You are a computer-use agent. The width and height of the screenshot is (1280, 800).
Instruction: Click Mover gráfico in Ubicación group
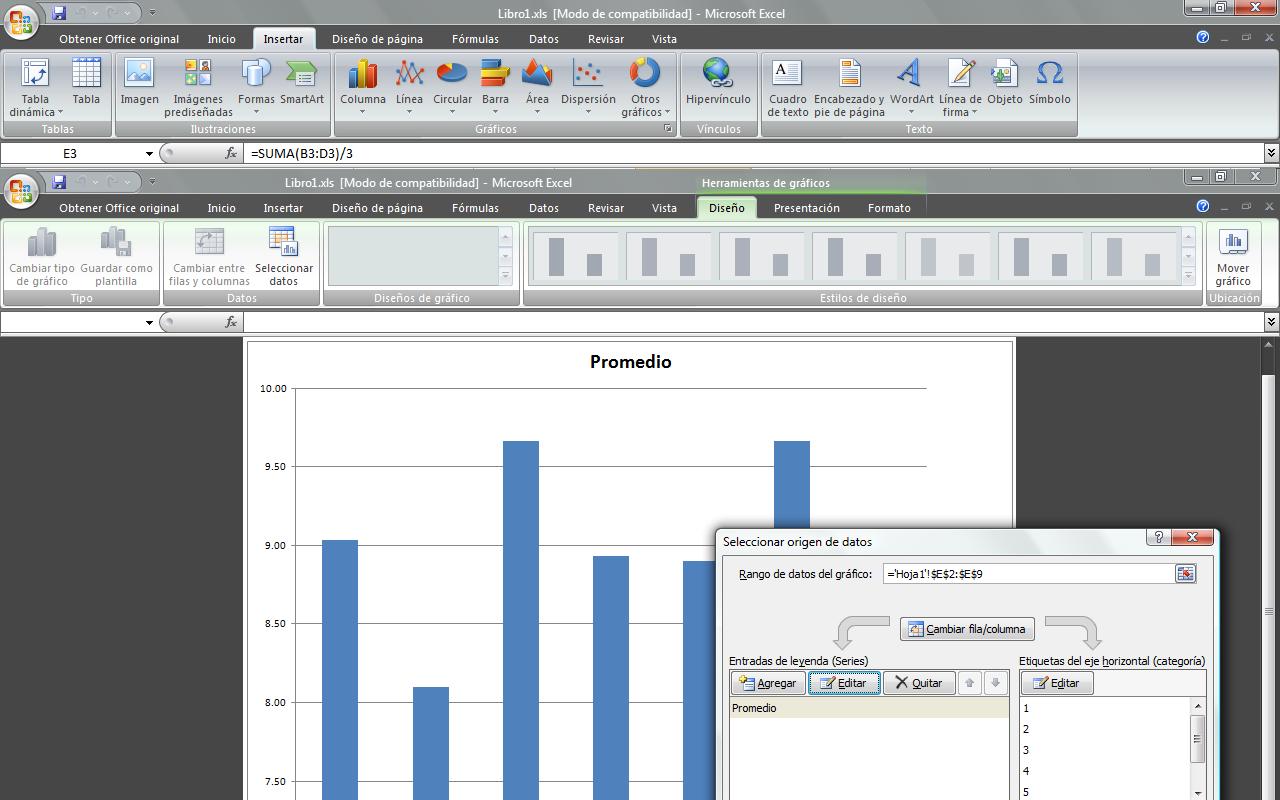pos(1233,256)
